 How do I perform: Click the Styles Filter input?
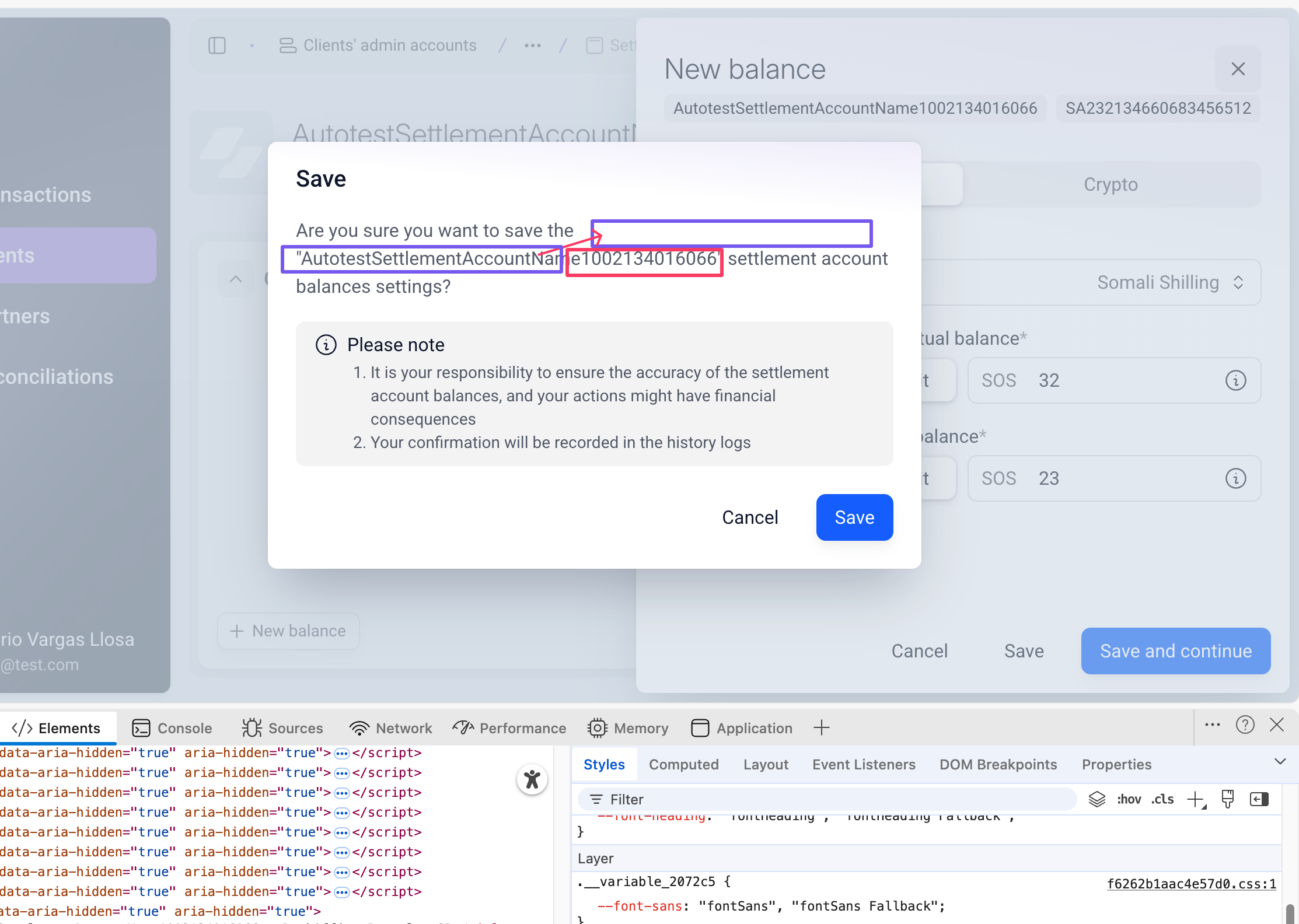click(827, 799)
